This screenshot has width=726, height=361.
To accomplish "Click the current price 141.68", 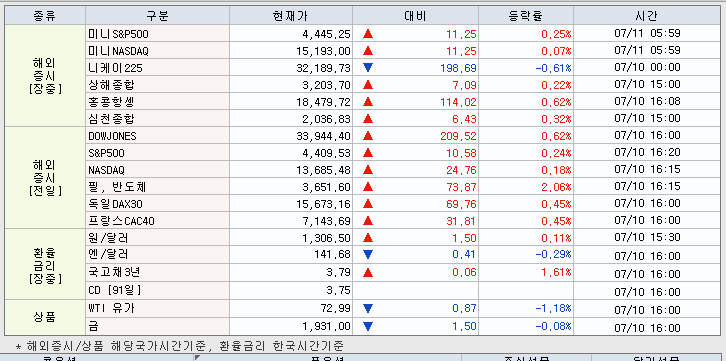I will point(333,255).
